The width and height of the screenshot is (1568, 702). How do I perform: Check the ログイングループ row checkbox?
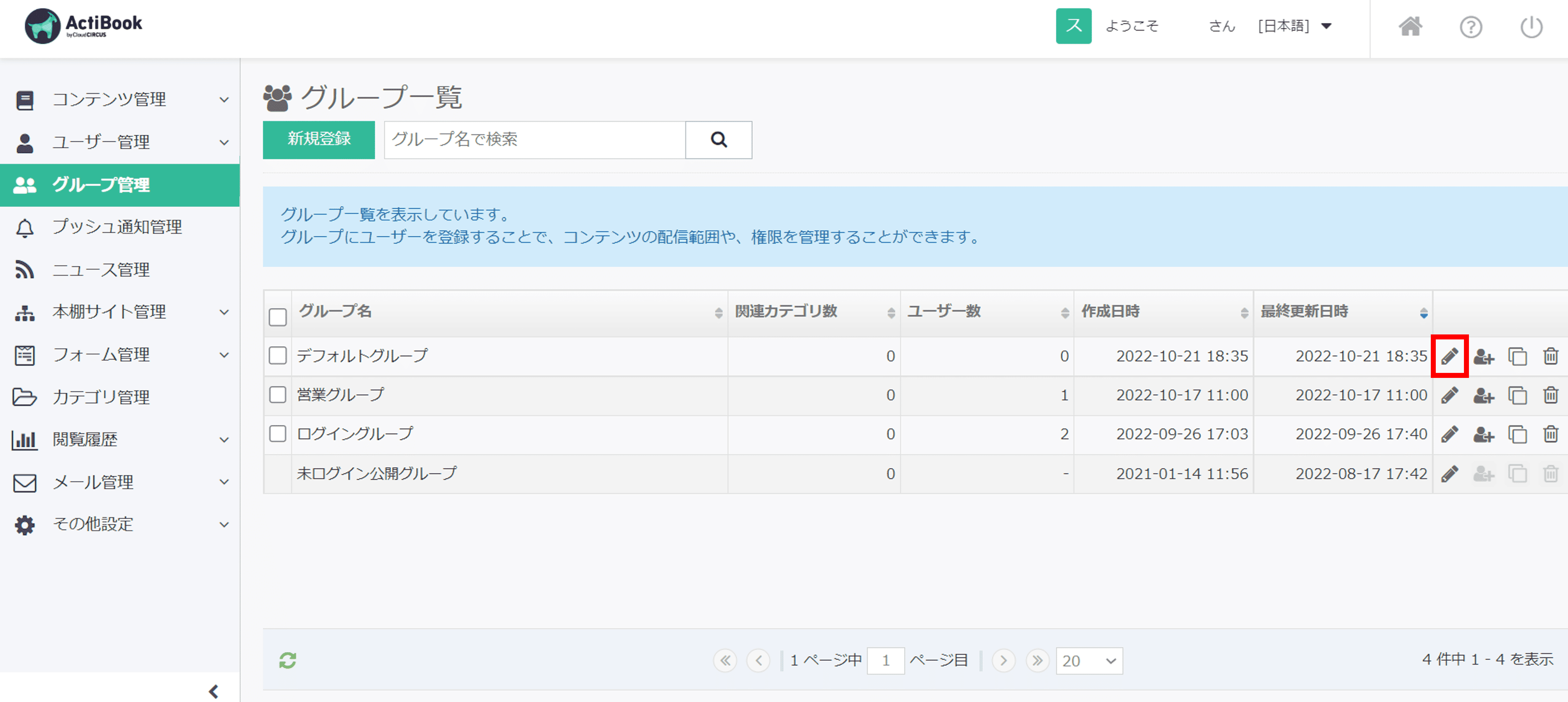coord(278,434)
